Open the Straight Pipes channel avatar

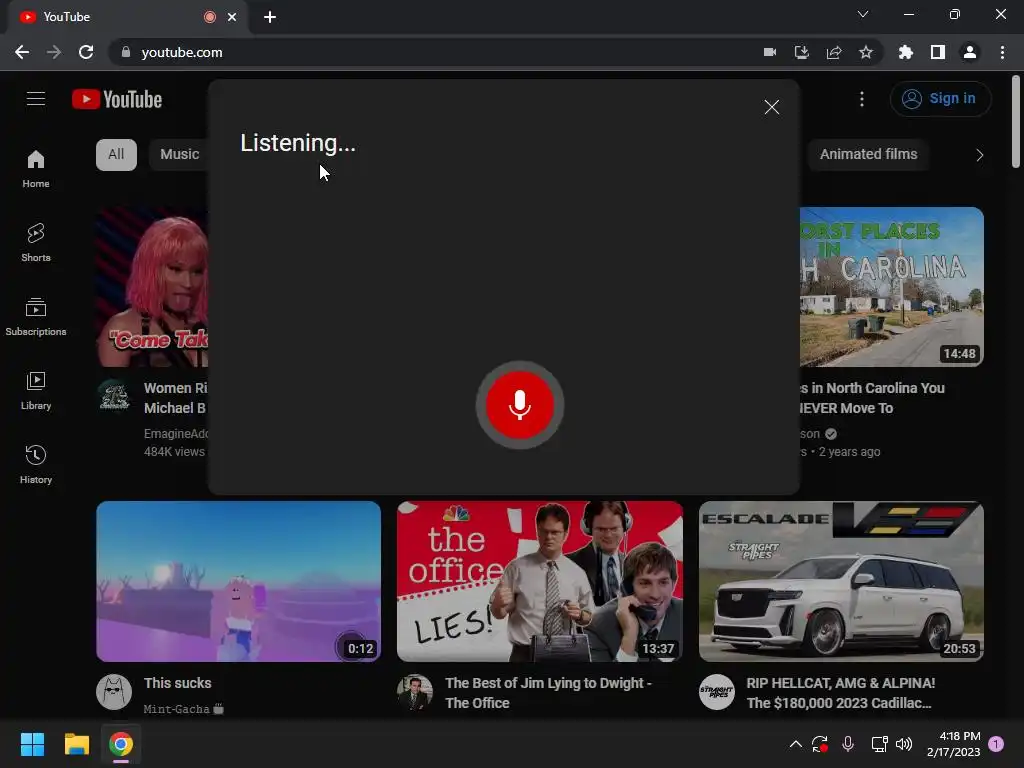717,692
